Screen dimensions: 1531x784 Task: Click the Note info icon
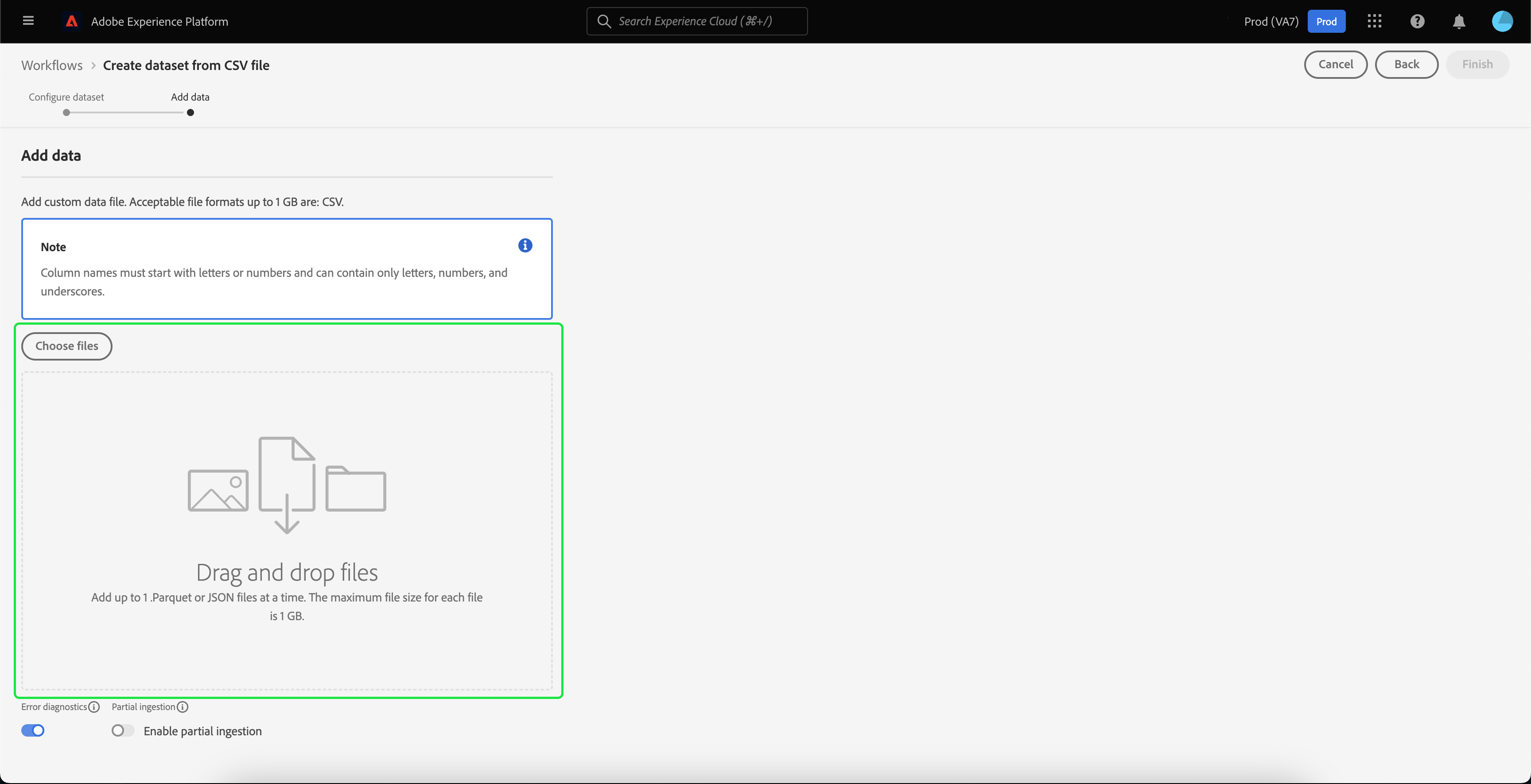525,245
